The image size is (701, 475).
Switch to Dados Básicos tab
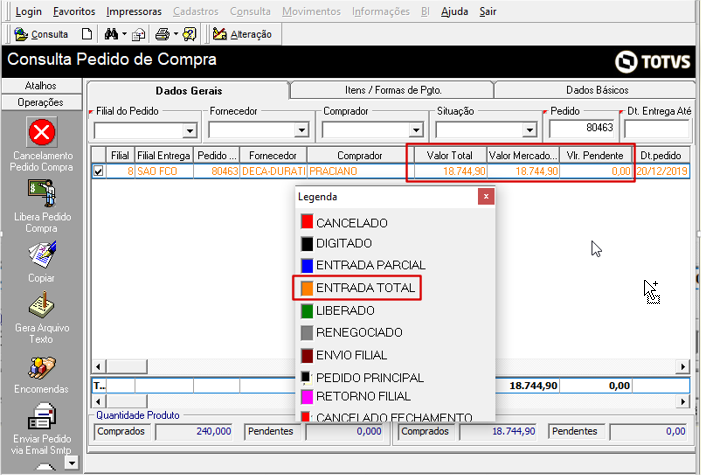click(x=597, y=90)
